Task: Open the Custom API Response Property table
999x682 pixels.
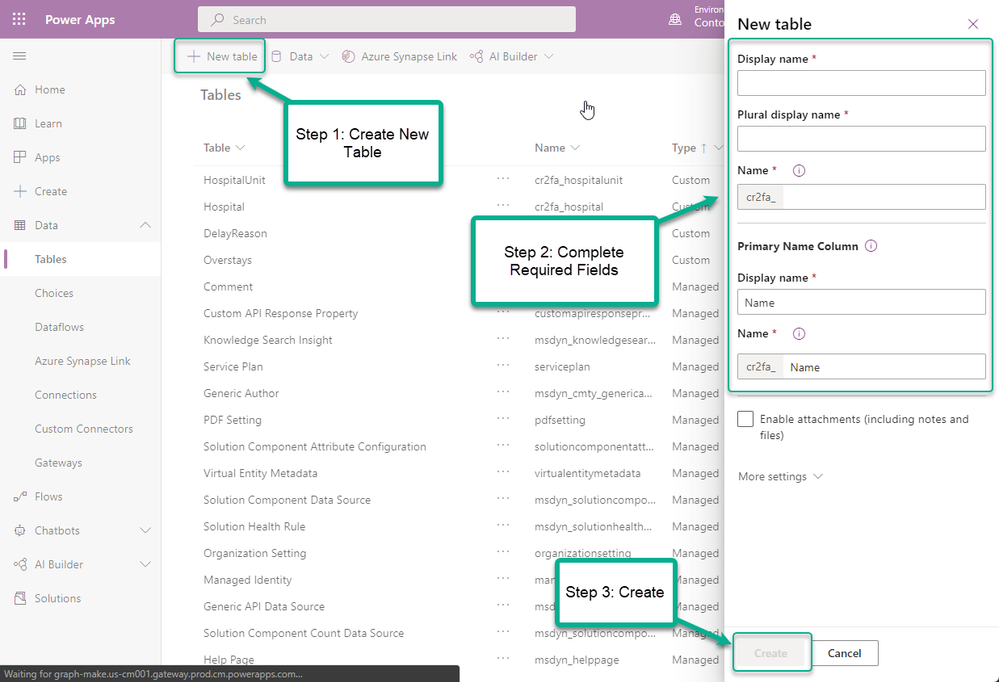Action: click(280, 314)
